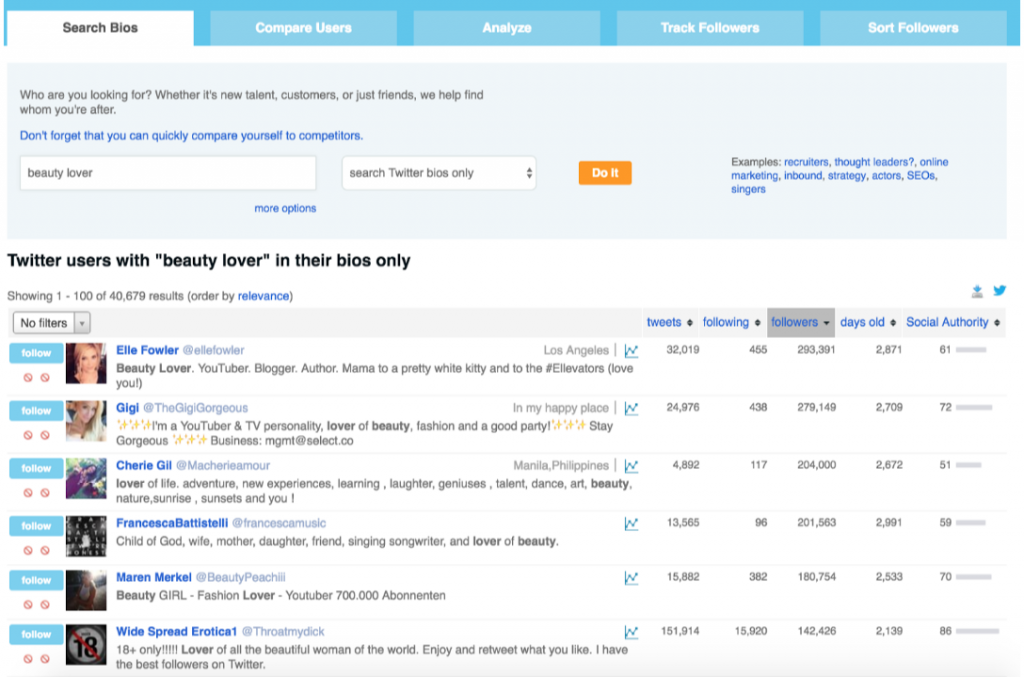Switch to the Compare Users tab
1024x677 pixels.
click(303, 28)
